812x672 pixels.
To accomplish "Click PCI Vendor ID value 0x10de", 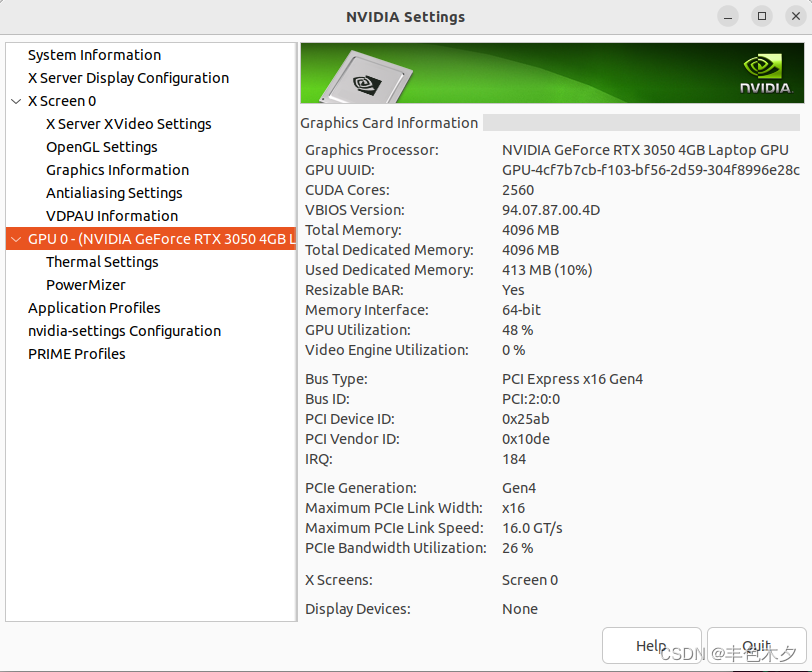I will click(526, 439).
